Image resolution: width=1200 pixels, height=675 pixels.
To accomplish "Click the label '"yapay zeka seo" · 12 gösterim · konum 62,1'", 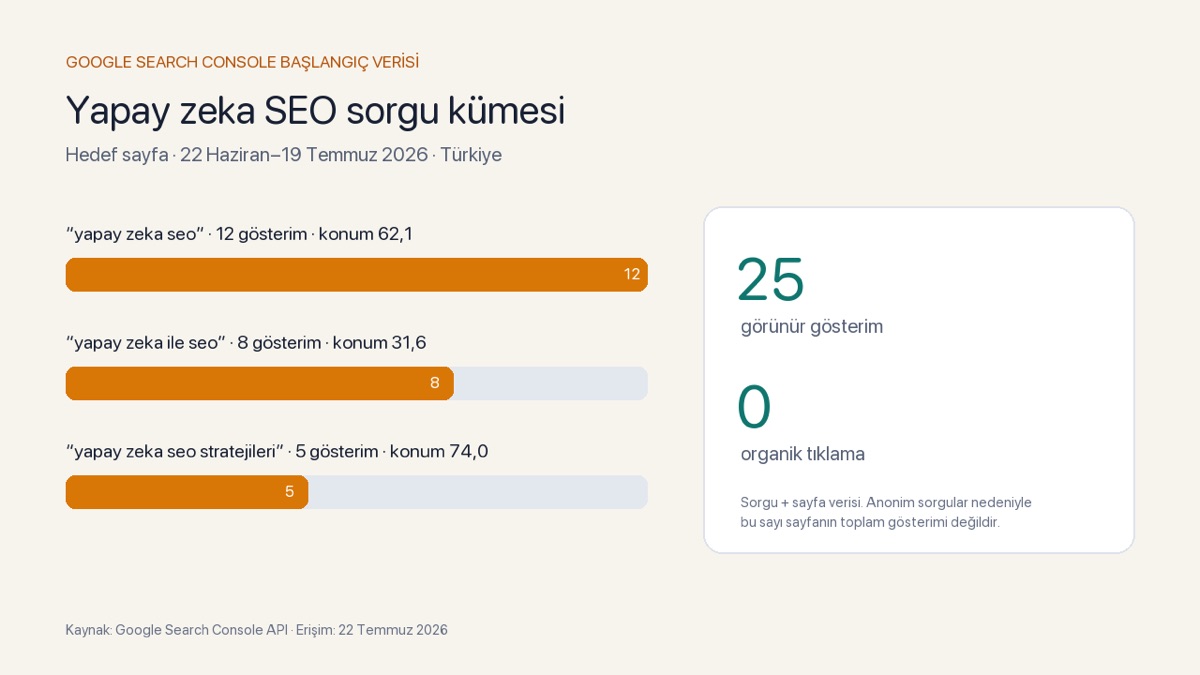I will [239, 234].
